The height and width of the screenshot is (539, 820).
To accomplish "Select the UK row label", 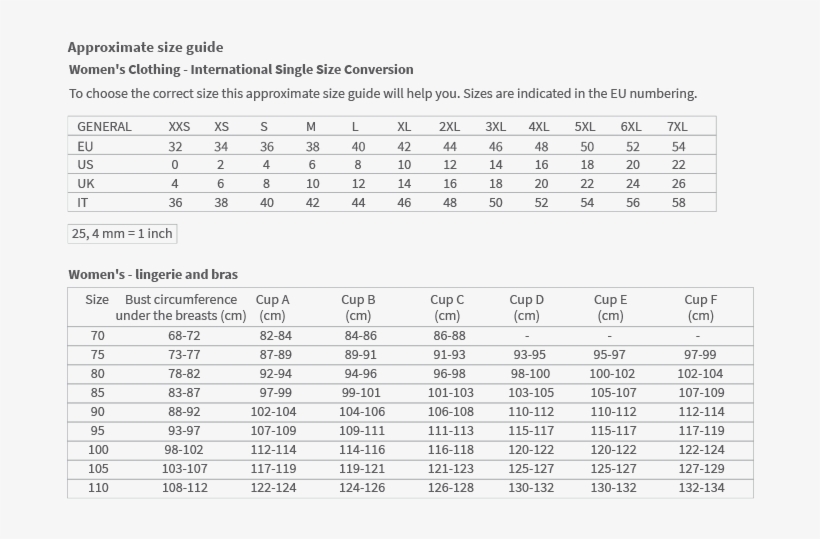I will [86, 184].
